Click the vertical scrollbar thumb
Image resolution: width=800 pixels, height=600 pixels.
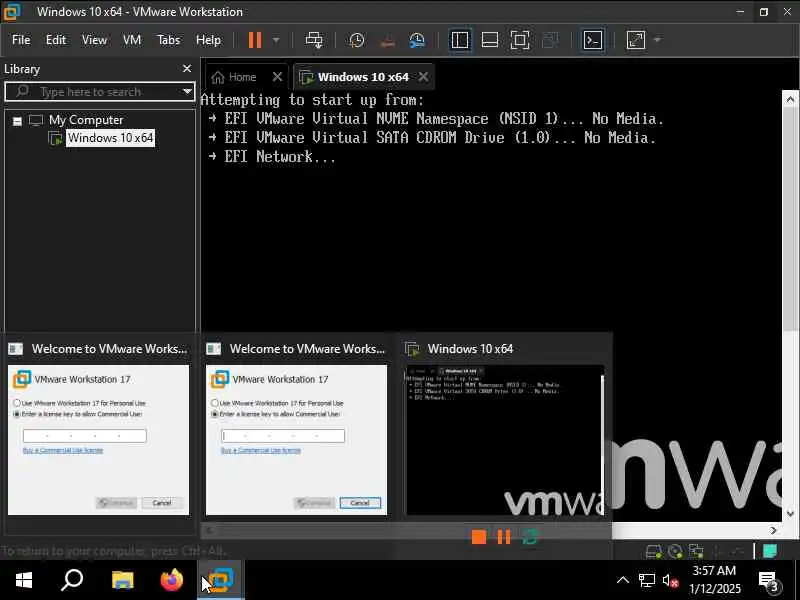pos(790,219)
